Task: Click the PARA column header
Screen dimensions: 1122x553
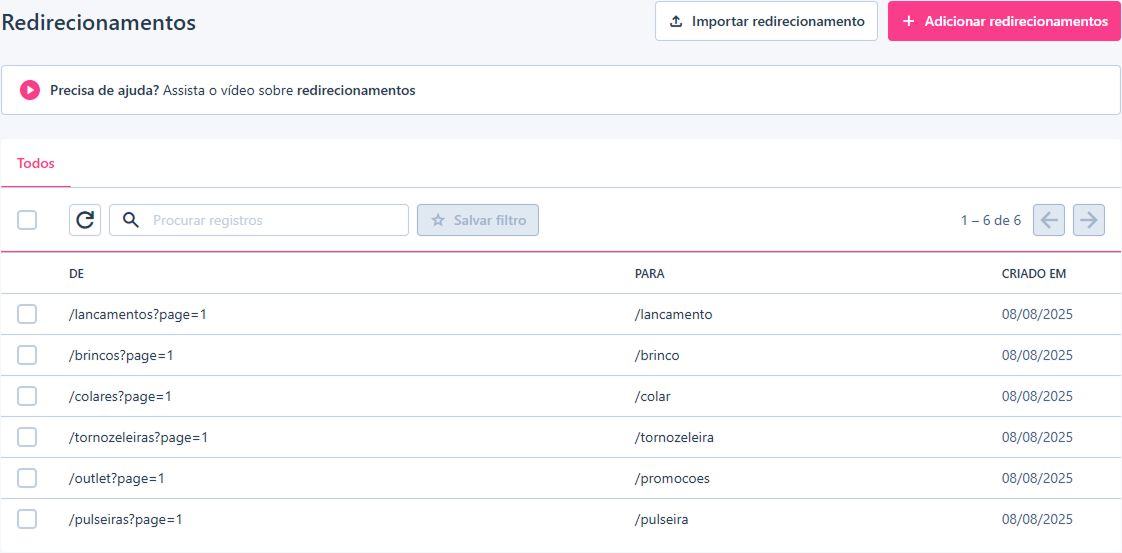Action: coord(650,274)
